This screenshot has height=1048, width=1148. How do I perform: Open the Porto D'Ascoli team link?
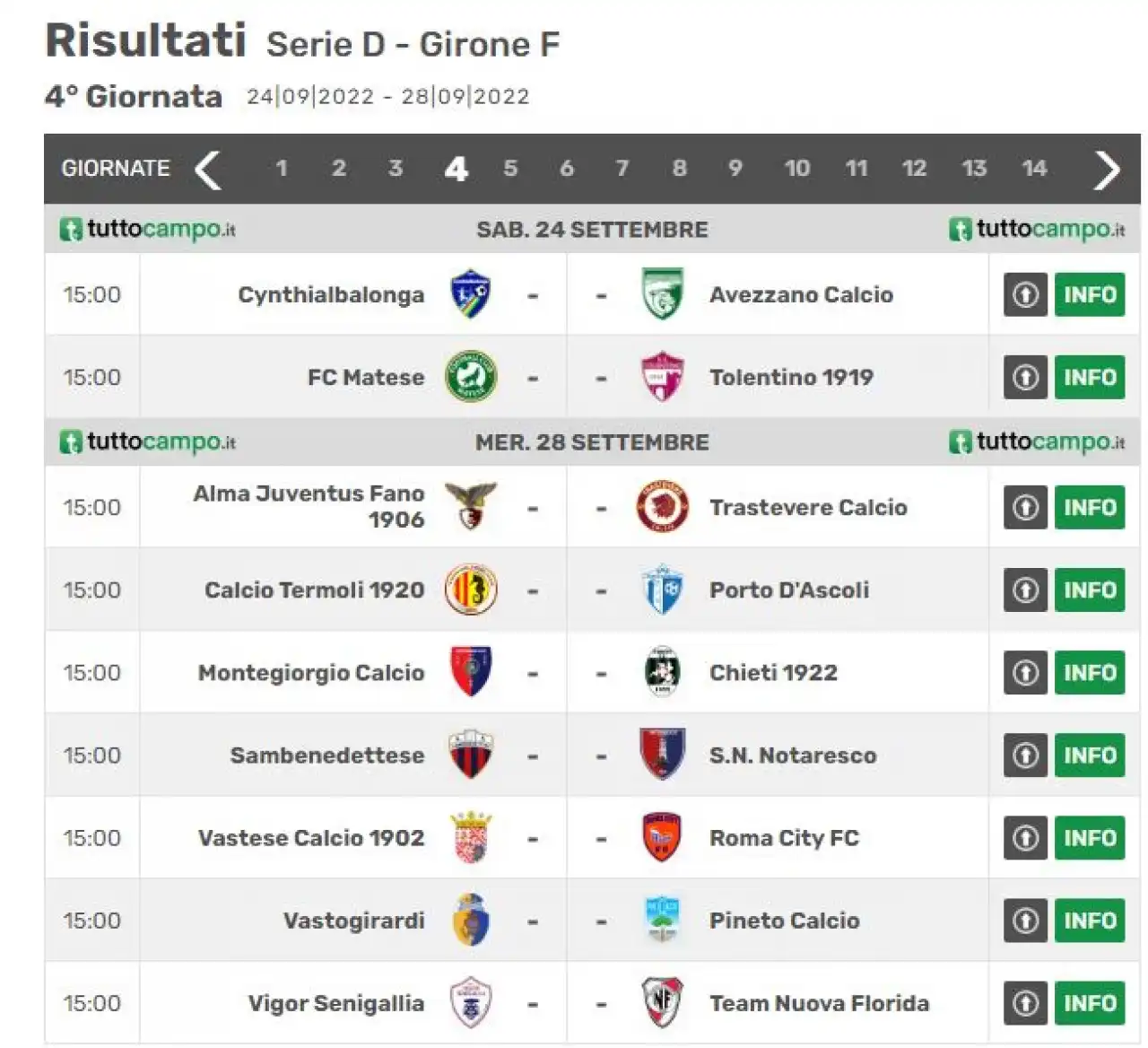tap(789, 589)
